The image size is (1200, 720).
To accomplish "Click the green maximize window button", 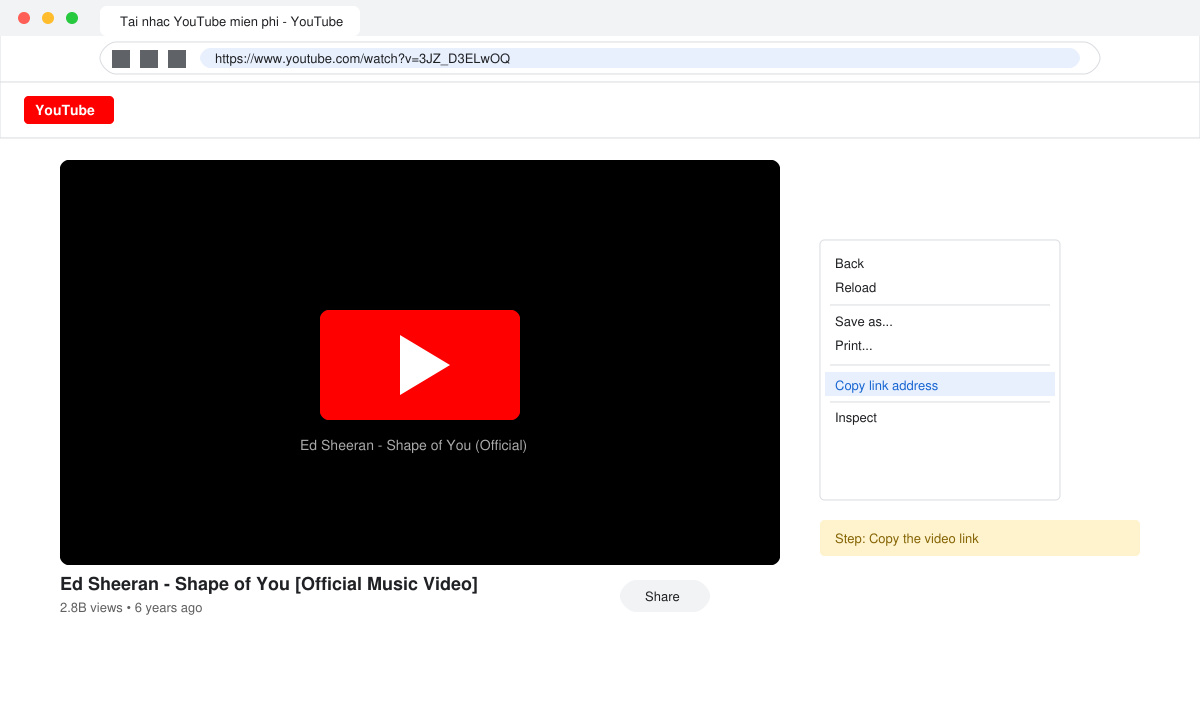I will click(x=72, y=18).
